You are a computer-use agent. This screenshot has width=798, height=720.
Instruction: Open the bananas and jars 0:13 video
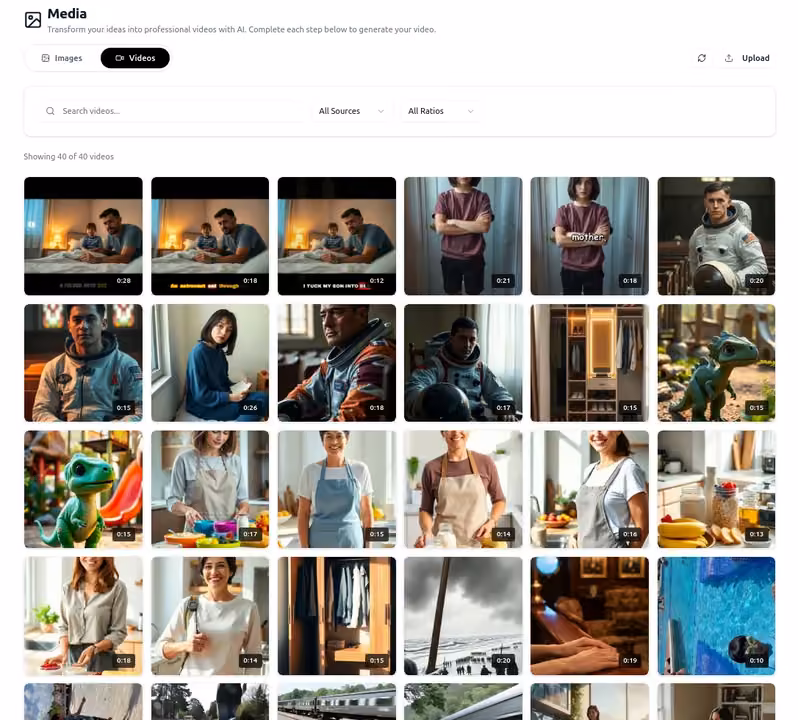pyautogui.click(x=717, y=489)
